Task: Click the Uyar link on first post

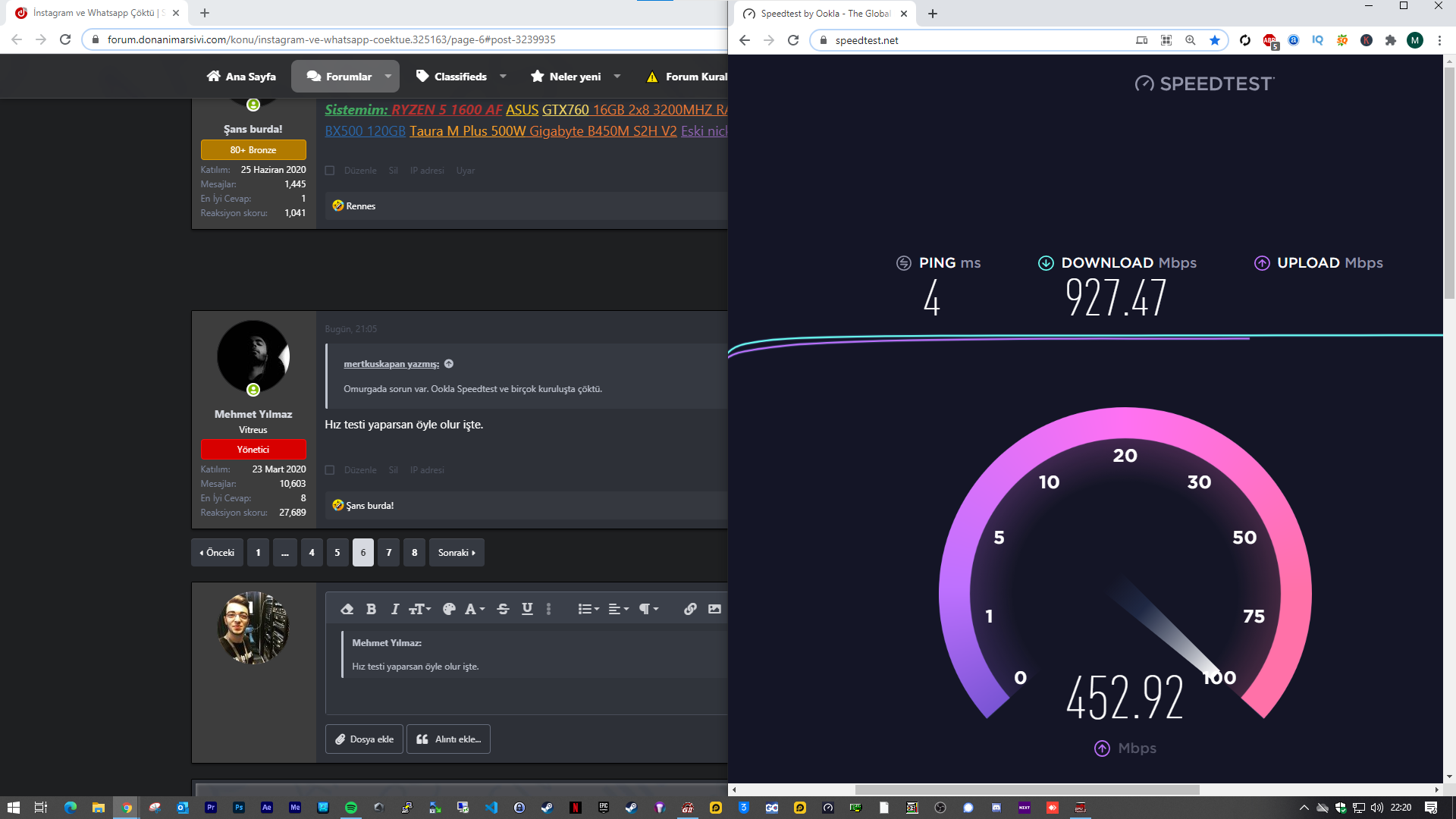Action: [466, 171]
